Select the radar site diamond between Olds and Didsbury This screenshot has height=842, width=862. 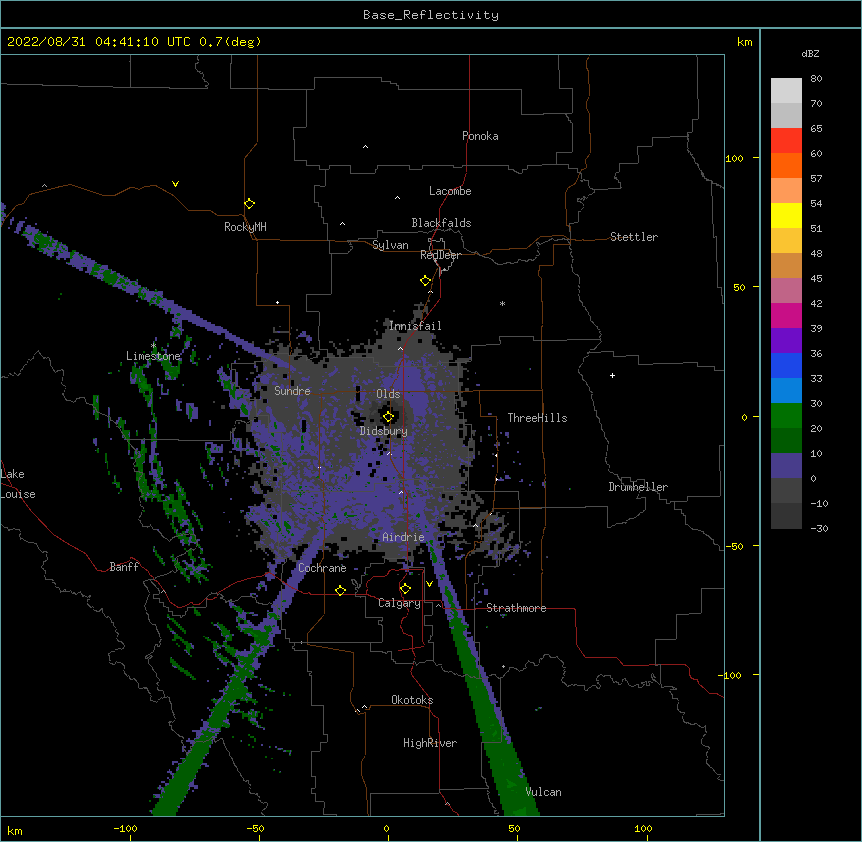click(x=388, y=417)
